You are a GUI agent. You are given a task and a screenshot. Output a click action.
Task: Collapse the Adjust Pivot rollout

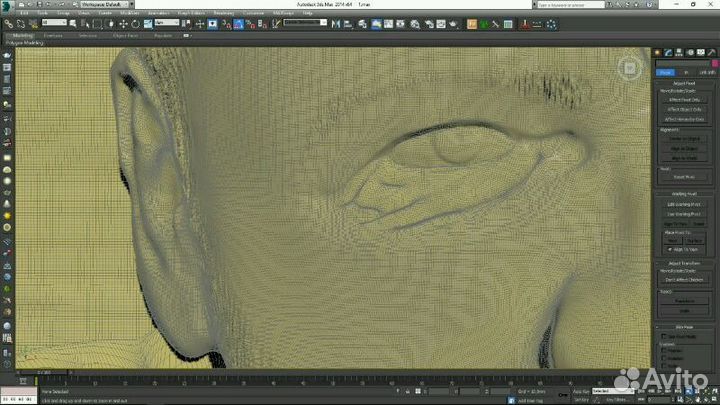684,83
